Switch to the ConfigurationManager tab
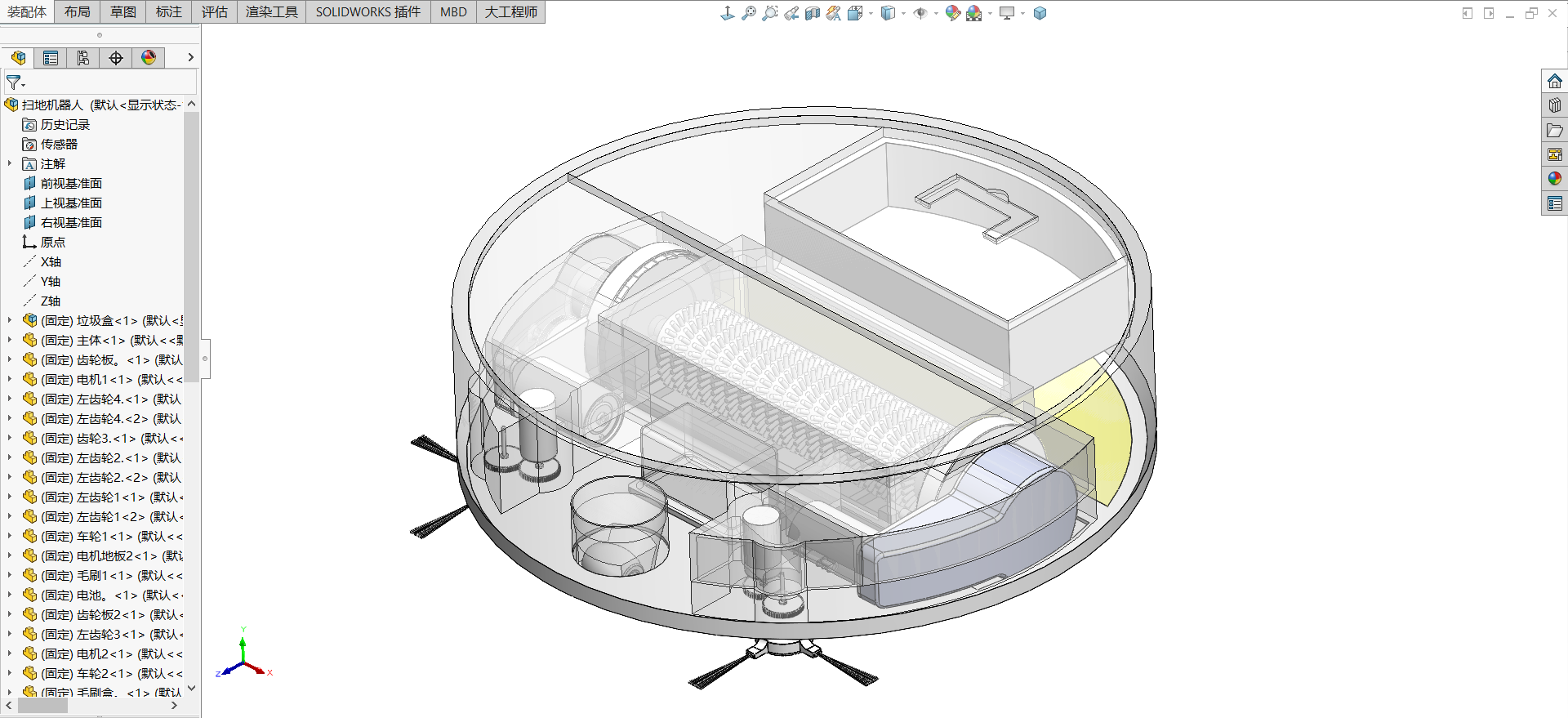The image size is (1568, 718). coord(83,57)
